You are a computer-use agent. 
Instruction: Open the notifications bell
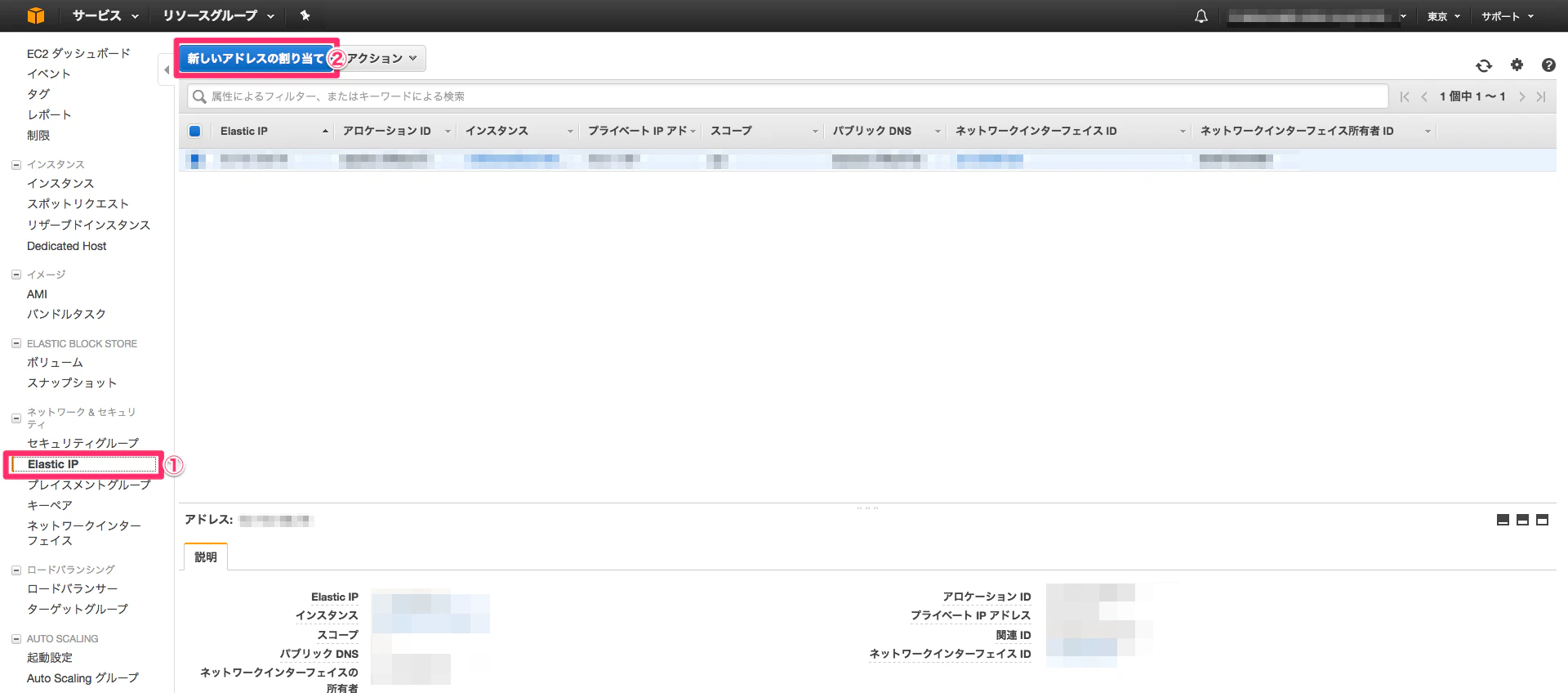click(x=1201, y=16)
